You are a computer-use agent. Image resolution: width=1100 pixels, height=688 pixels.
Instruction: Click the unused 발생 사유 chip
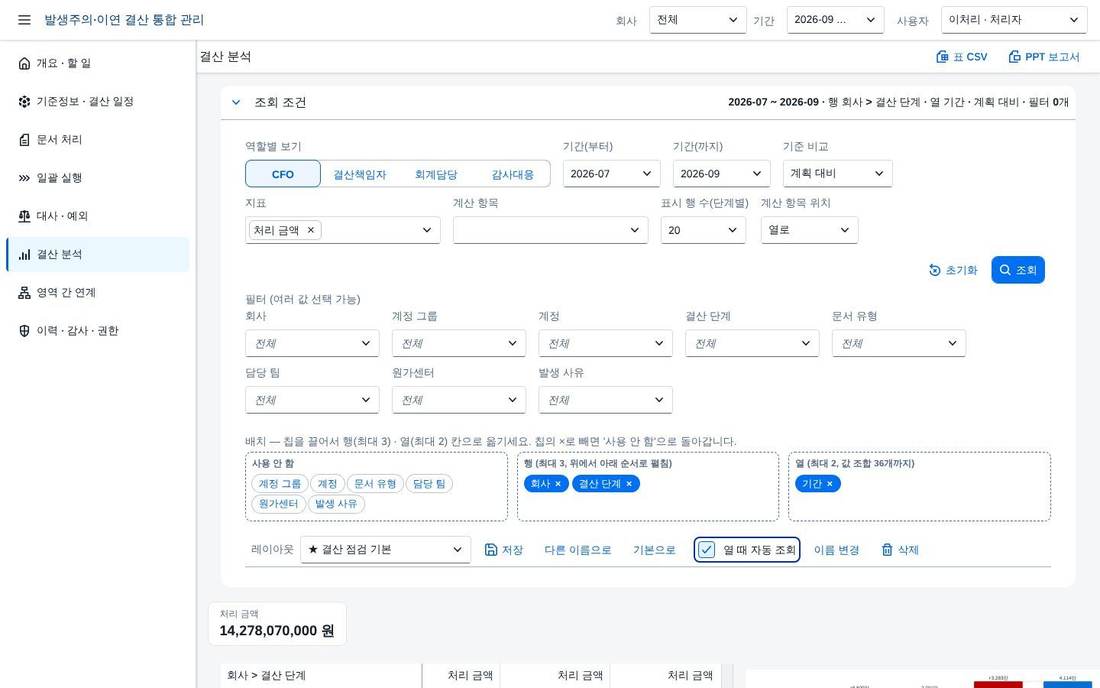tap(336, 504)
